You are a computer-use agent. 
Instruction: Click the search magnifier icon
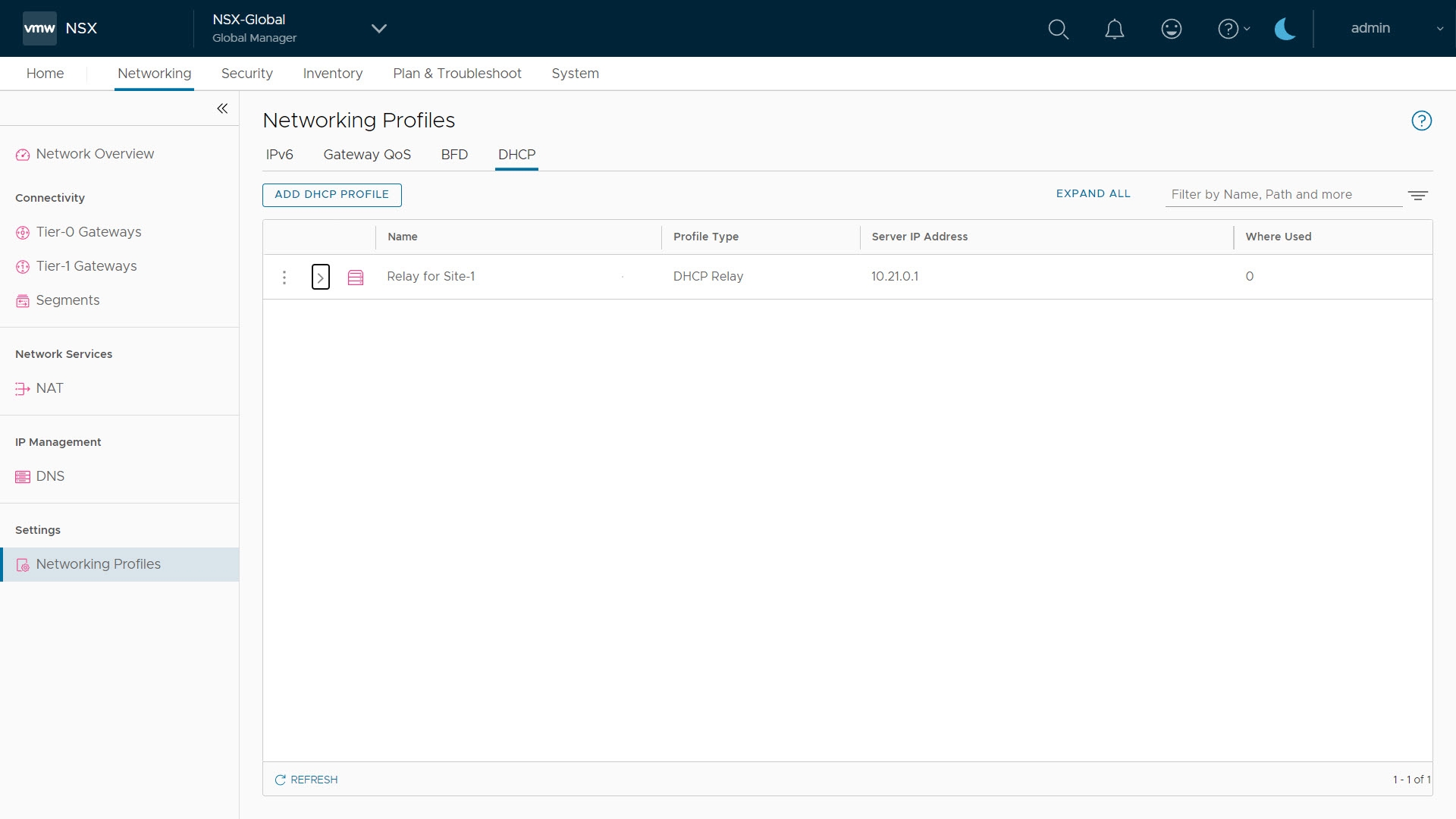click(1058, 29)
